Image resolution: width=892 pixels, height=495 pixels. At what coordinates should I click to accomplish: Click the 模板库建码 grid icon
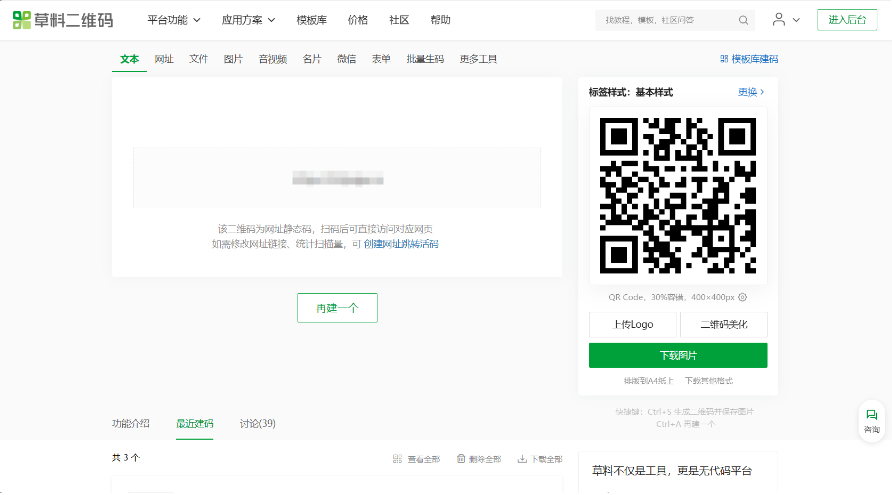click(724, 59)
